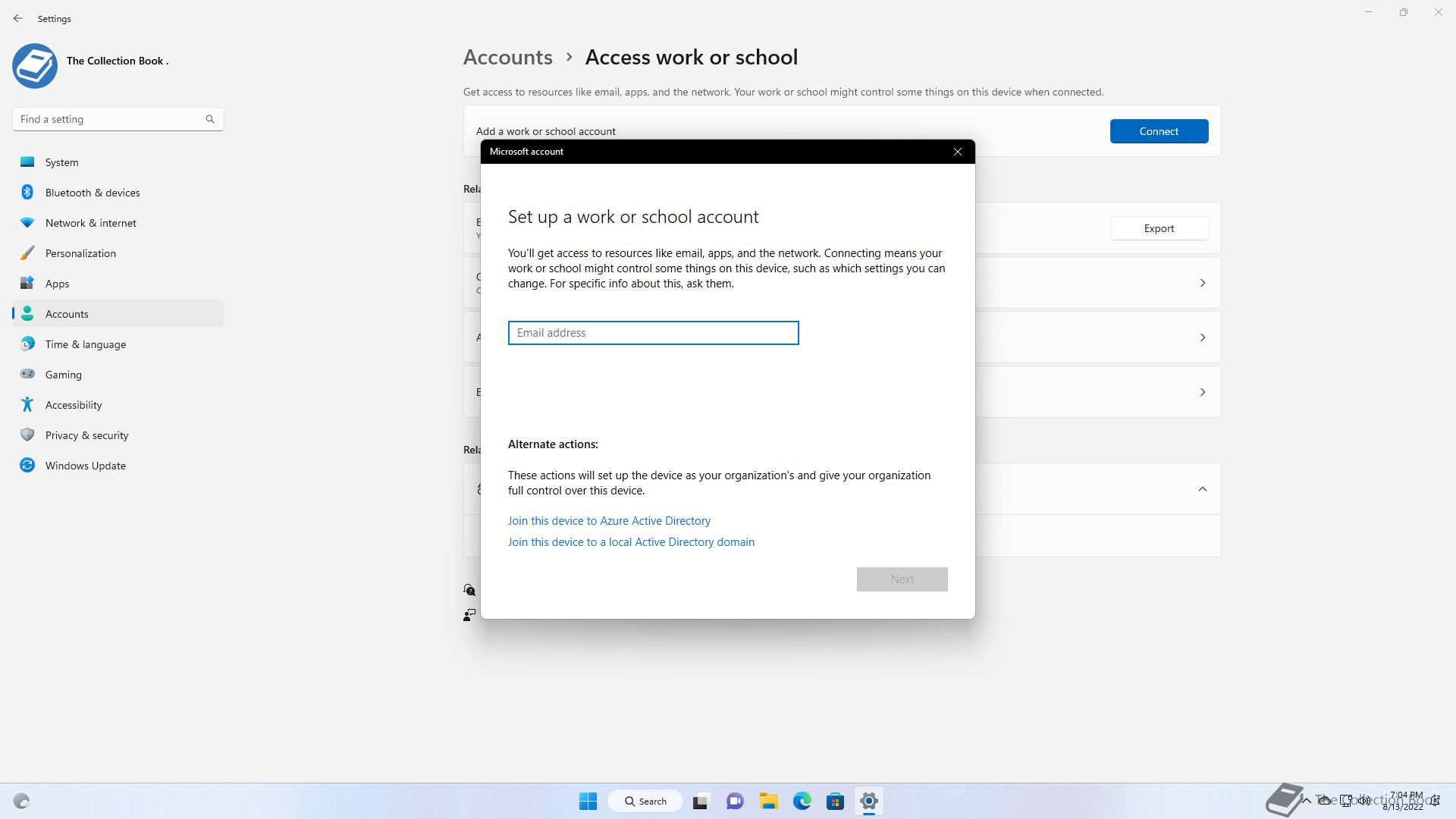Click the widgets icon at taskbar left
This screenshot has width=1456, height=819.
pyautogui.click(x=21, y=801)
